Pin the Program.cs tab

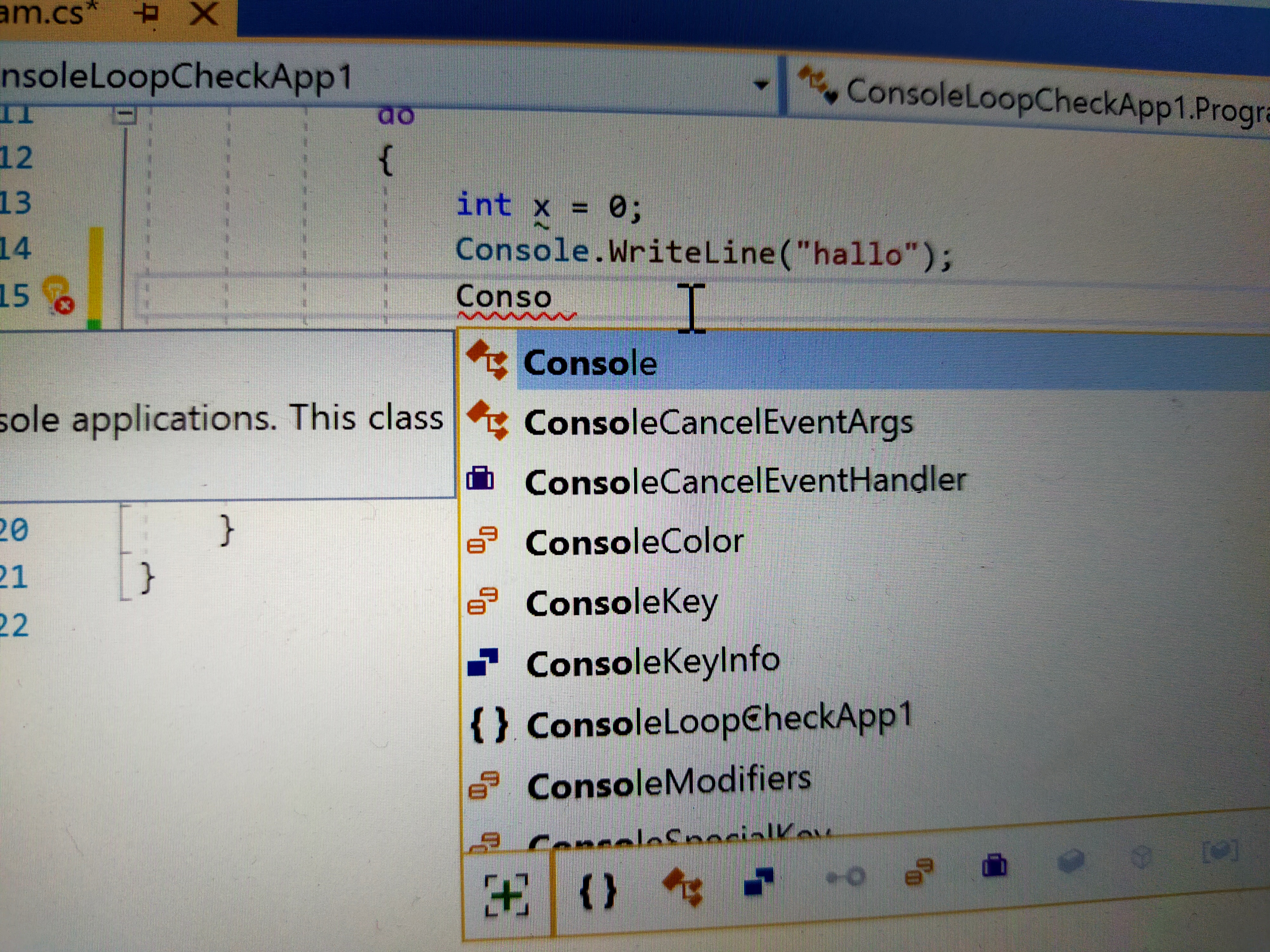point(147,13)
